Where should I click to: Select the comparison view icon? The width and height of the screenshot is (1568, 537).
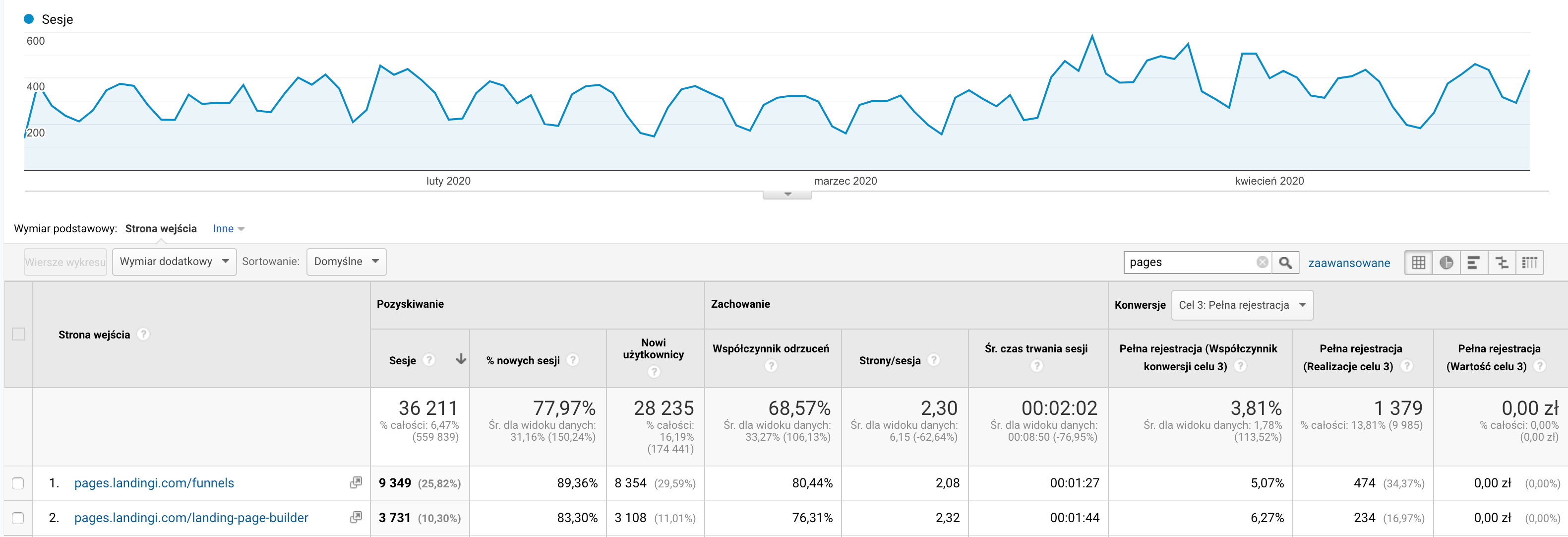pos(1502,263)
